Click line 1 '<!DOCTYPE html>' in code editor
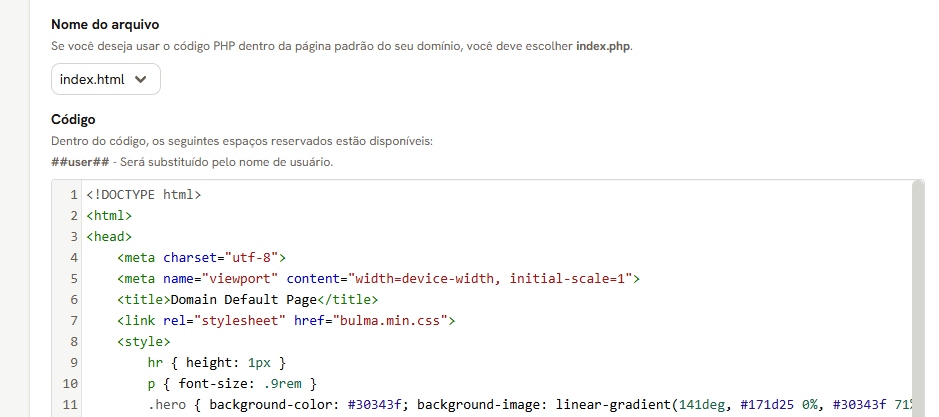The height and width of the screenshot is (417, 939). click(x=144, y=195)
